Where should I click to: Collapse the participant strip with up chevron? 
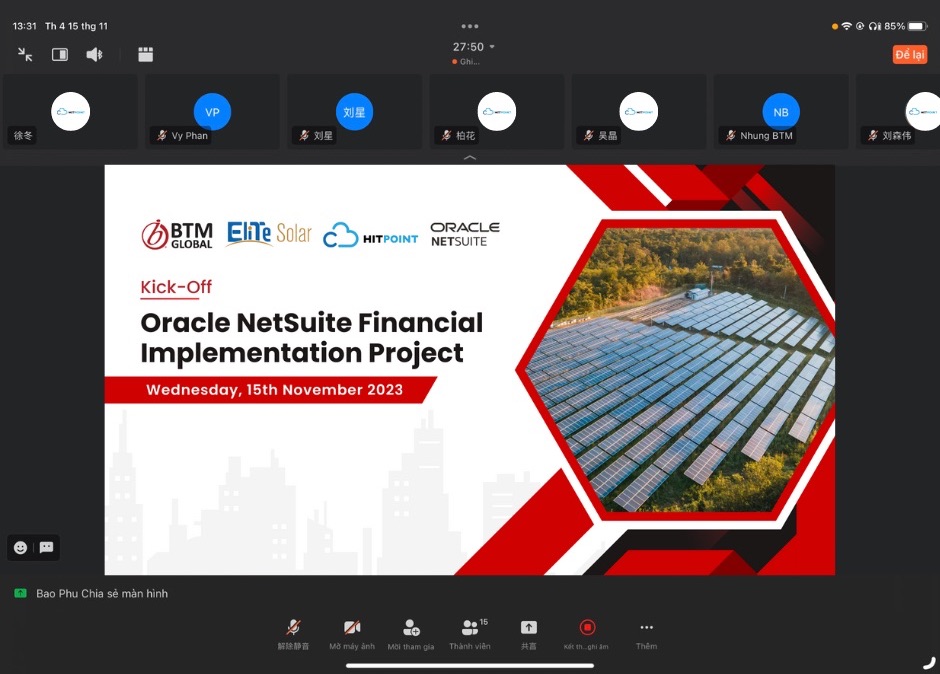point(470,157)
